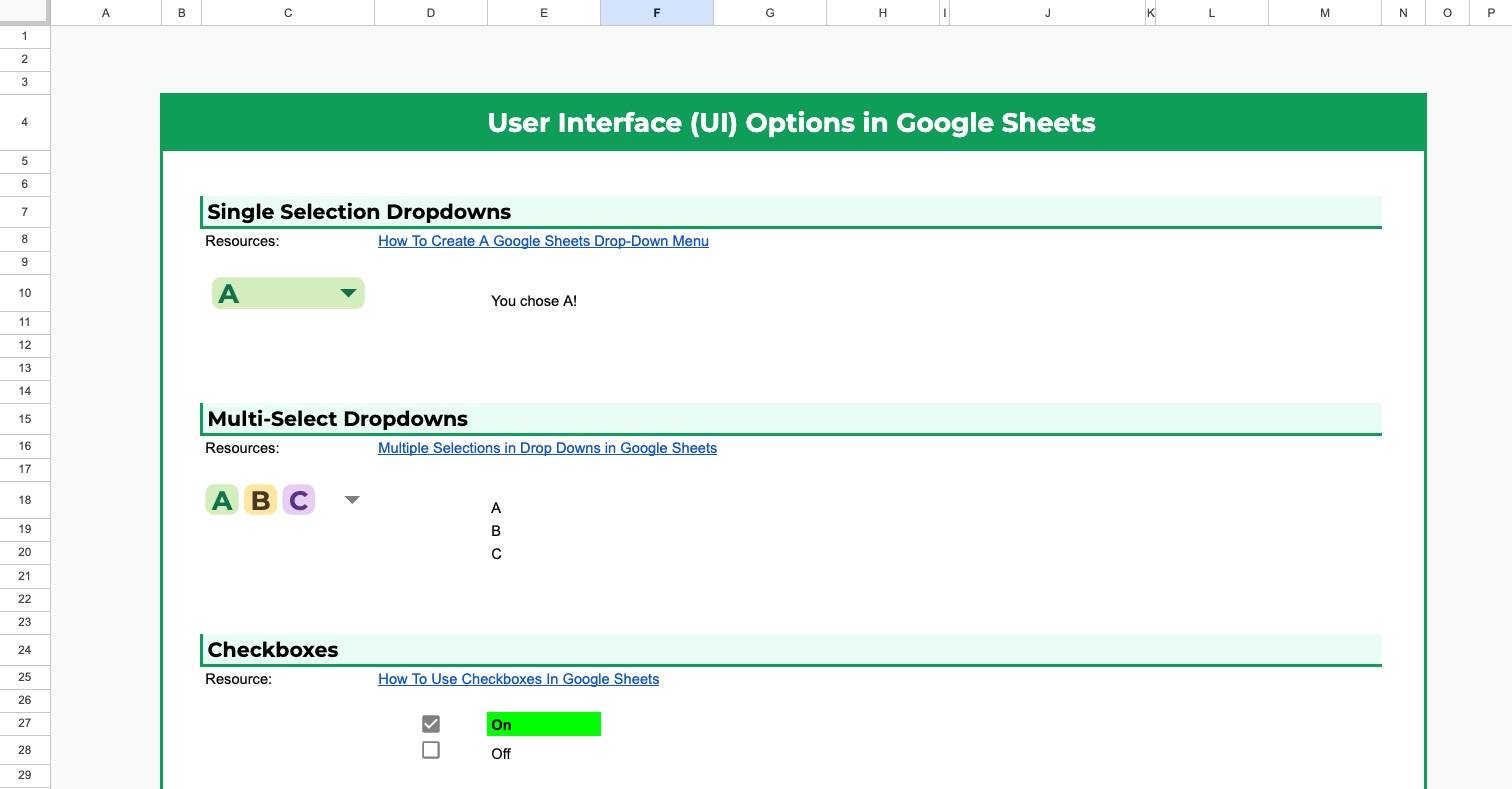Tick the empty checkbox beside Off
The width and height of the screenshot is (1512, 789).
(431, 750)
